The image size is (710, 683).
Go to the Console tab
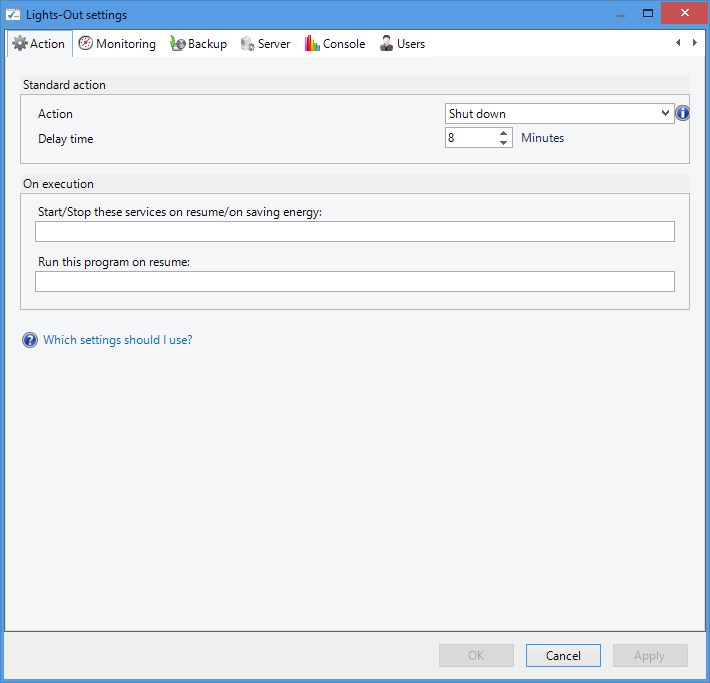335,43
